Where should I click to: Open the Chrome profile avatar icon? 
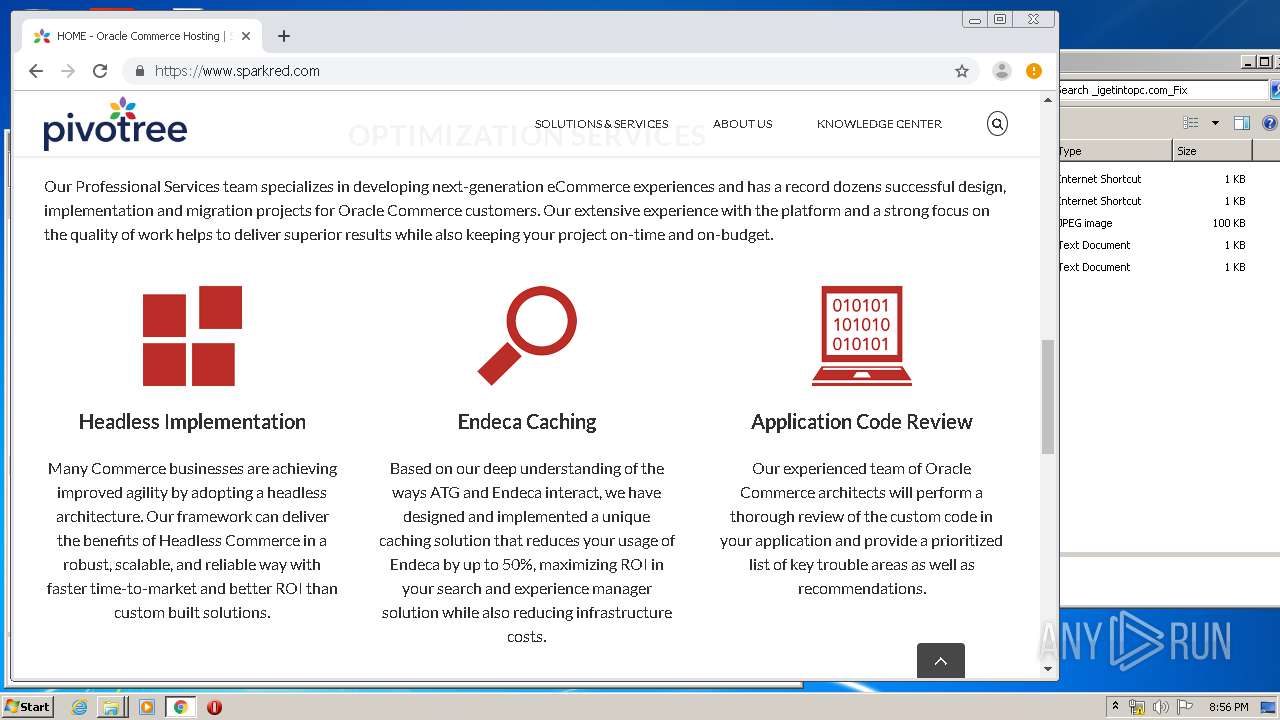(1001, 71)
